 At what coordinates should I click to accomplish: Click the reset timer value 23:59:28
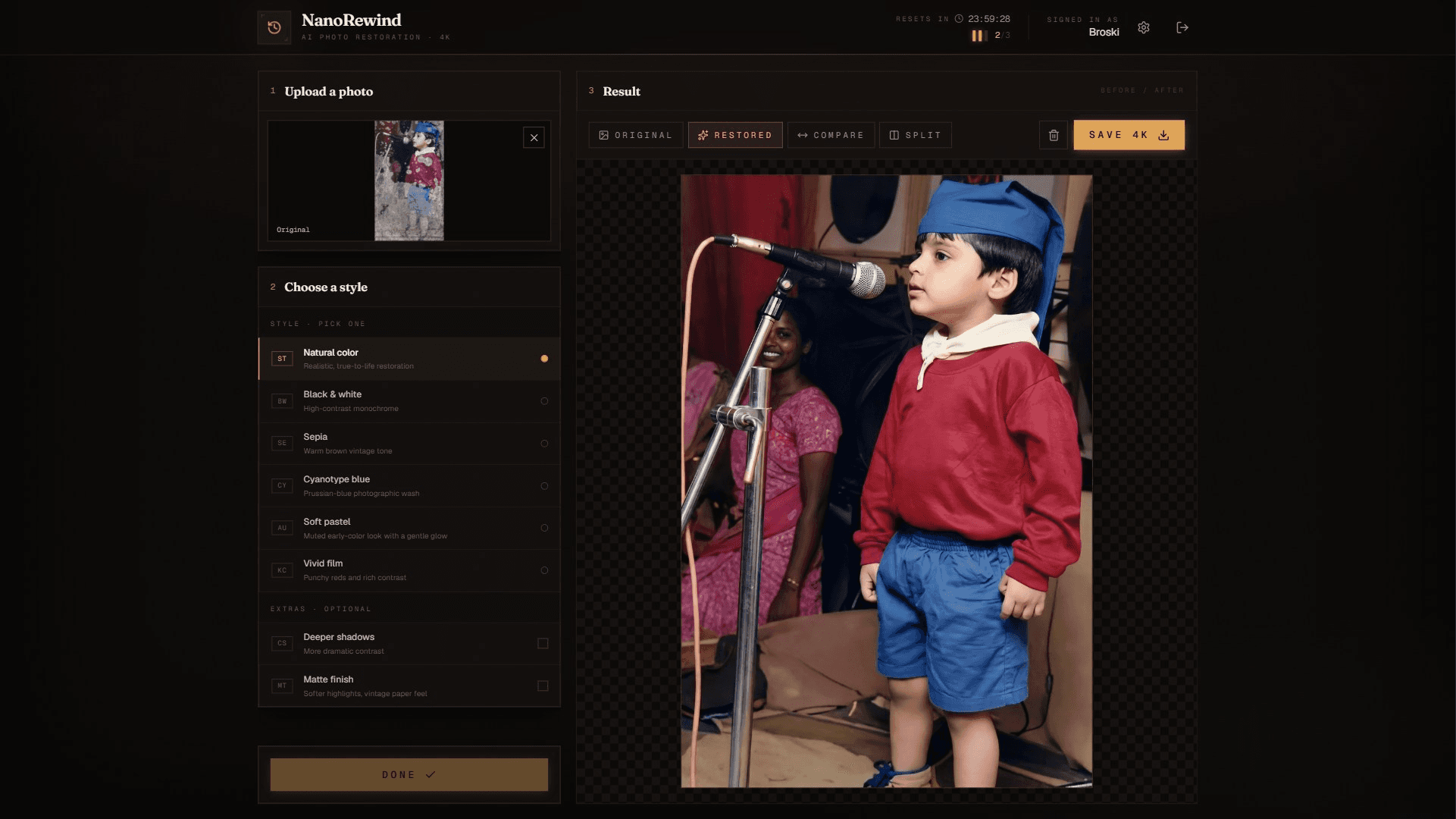988,19
